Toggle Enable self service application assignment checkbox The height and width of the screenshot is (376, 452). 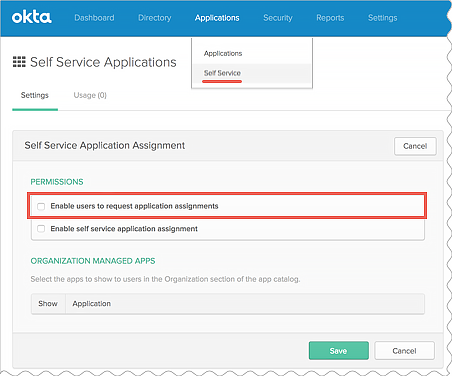tap(41, 229)
